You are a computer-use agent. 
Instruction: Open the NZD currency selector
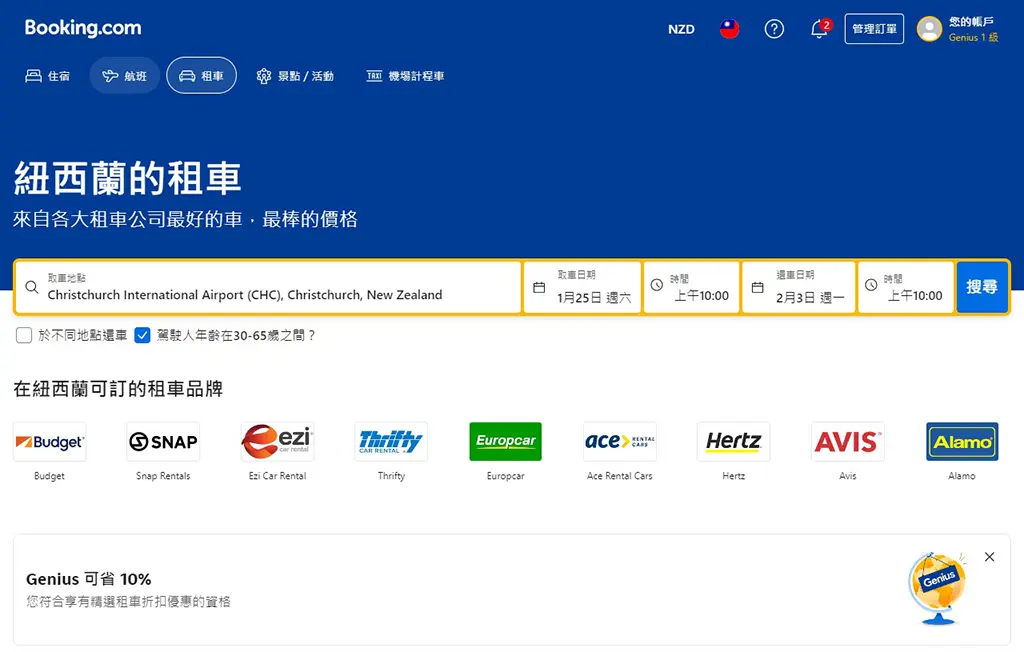[681, 29]
